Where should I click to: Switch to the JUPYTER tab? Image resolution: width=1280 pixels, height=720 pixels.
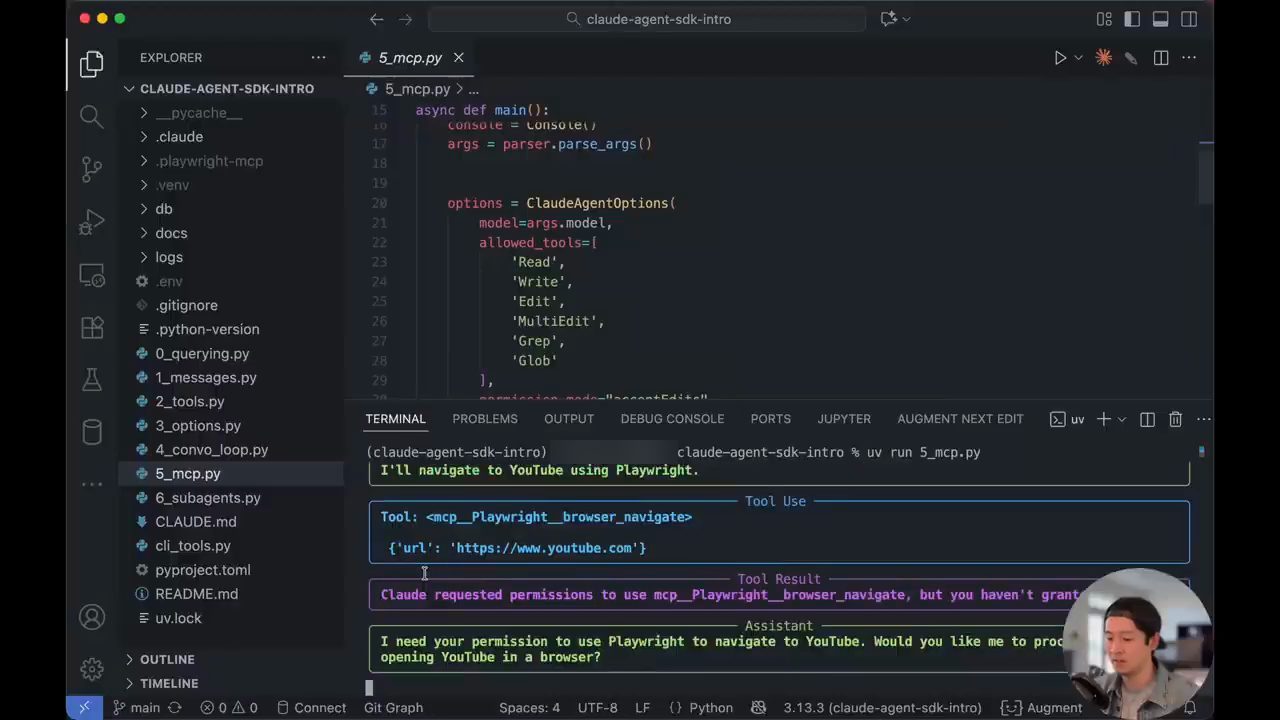[x=844, y=419]
